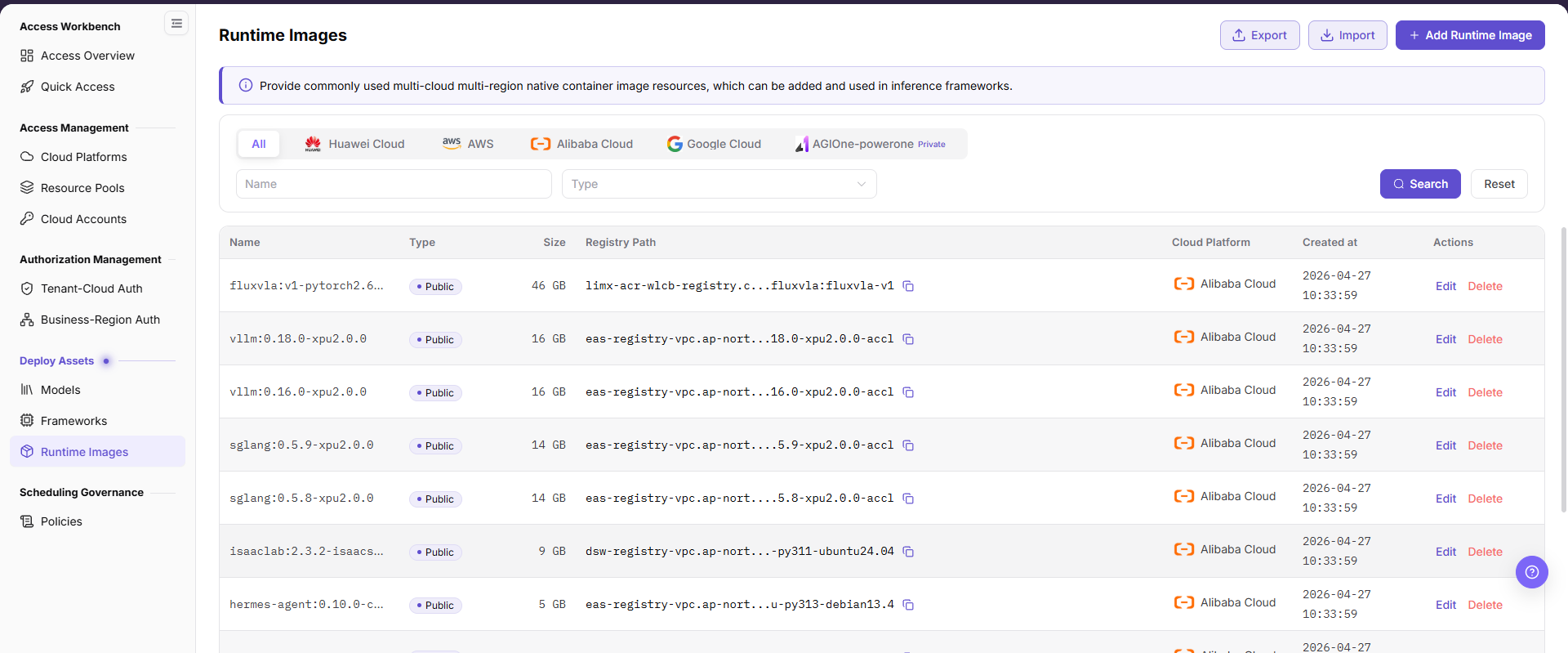Click the Resource Pools layers icon

click(27, 188)
